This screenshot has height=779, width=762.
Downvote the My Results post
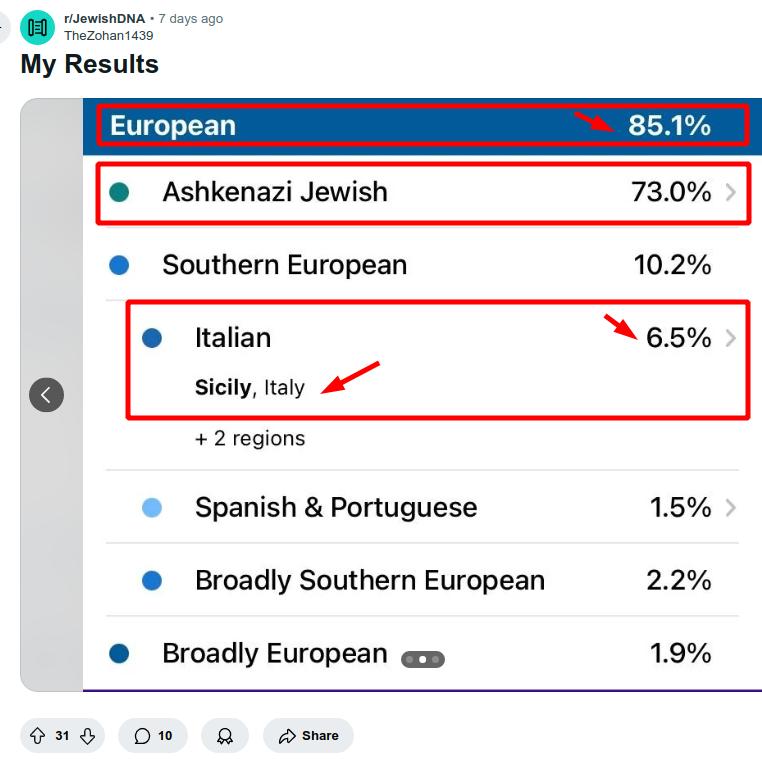coord(87,736)
